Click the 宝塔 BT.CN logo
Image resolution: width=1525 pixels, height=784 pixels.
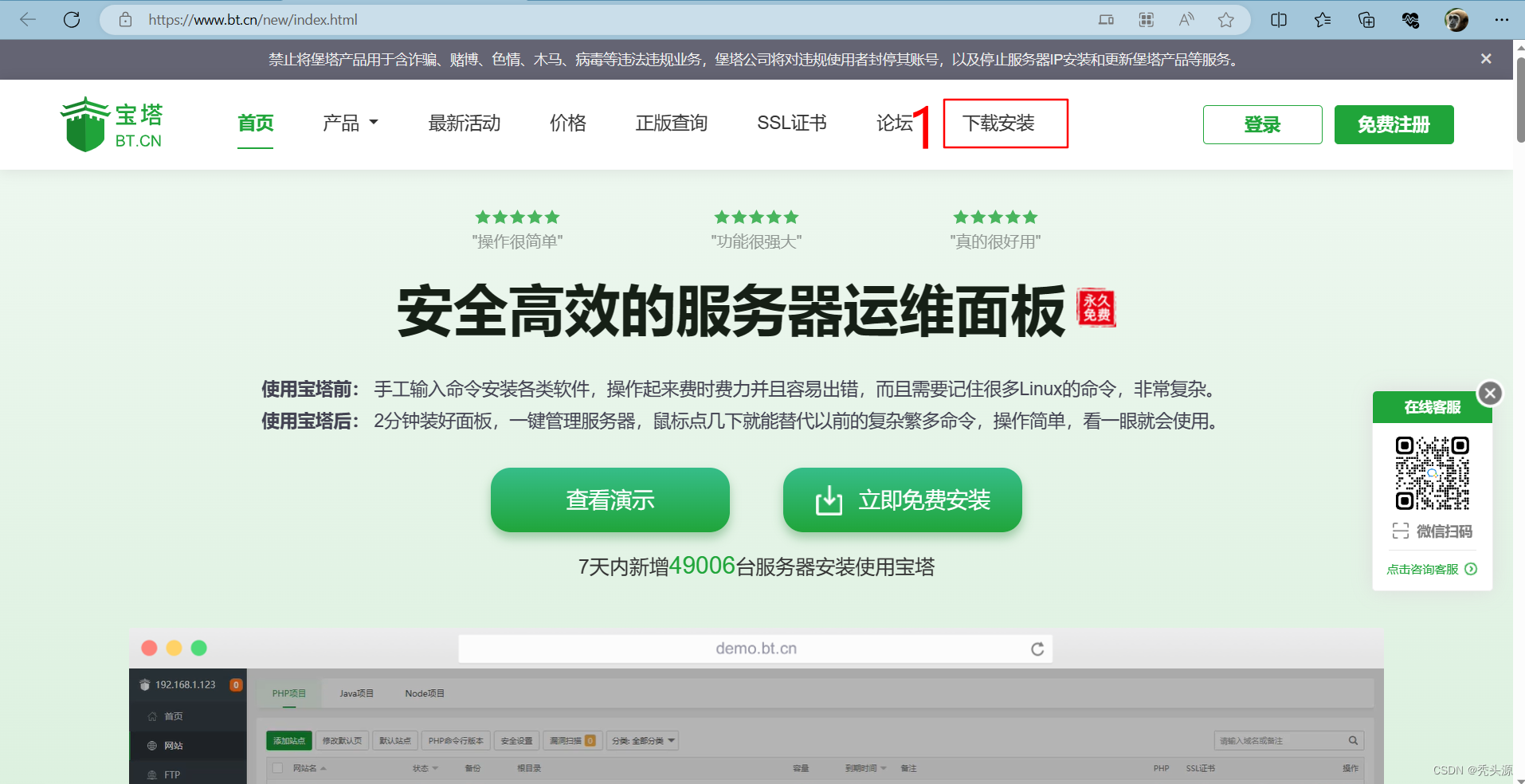(x=112, y=124)
